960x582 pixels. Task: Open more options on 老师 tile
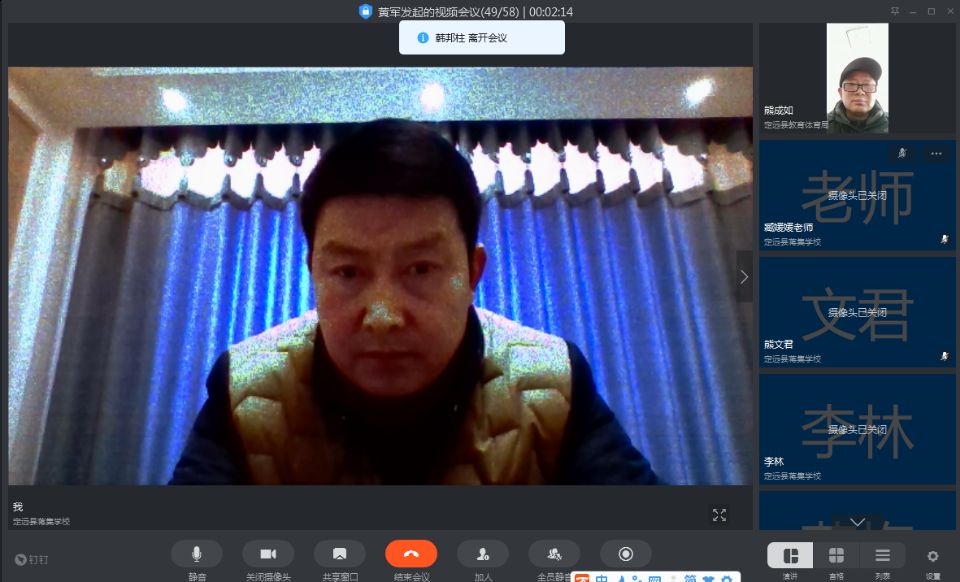pos(936,153)
